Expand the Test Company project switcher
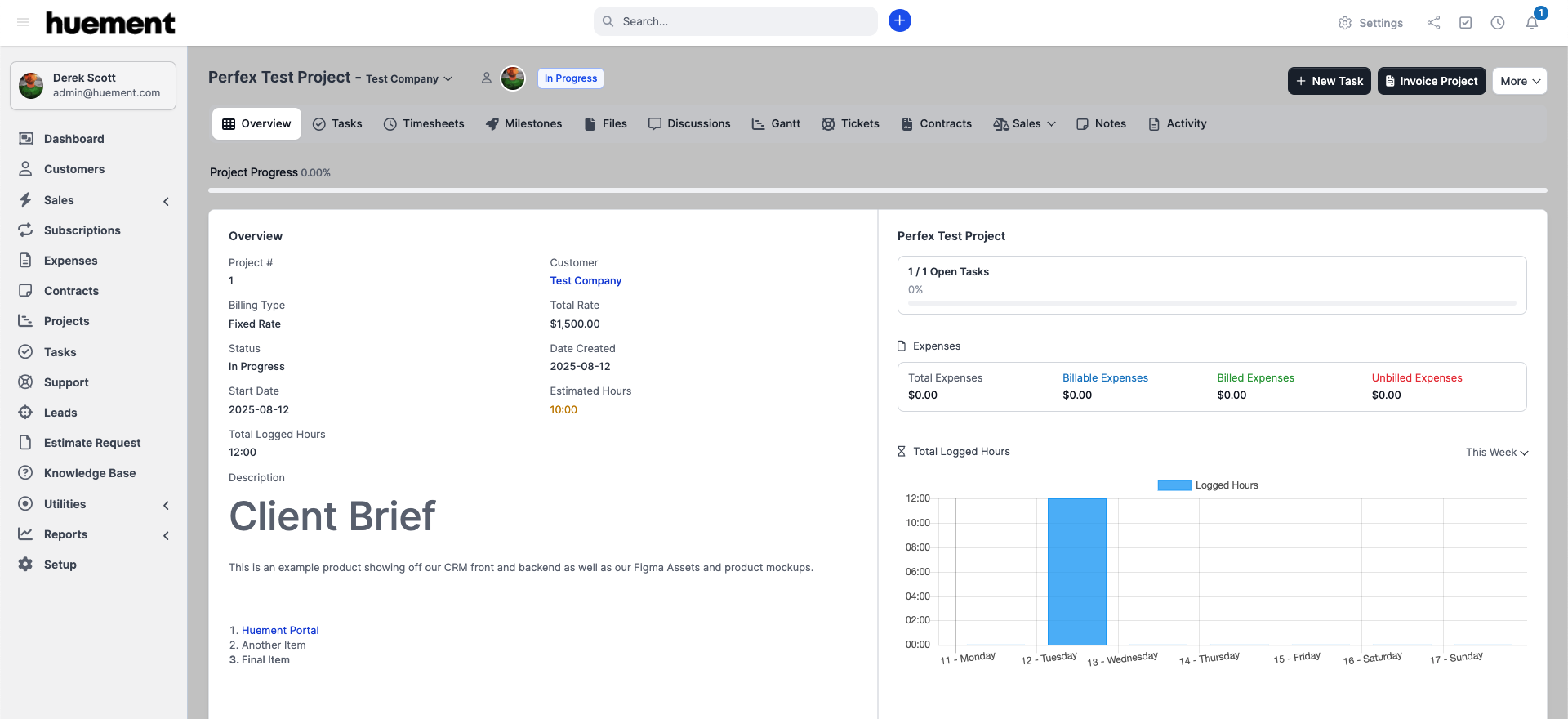Viewport: 1568px width, 719px height. pyautogui.click(x=409, y=79)
